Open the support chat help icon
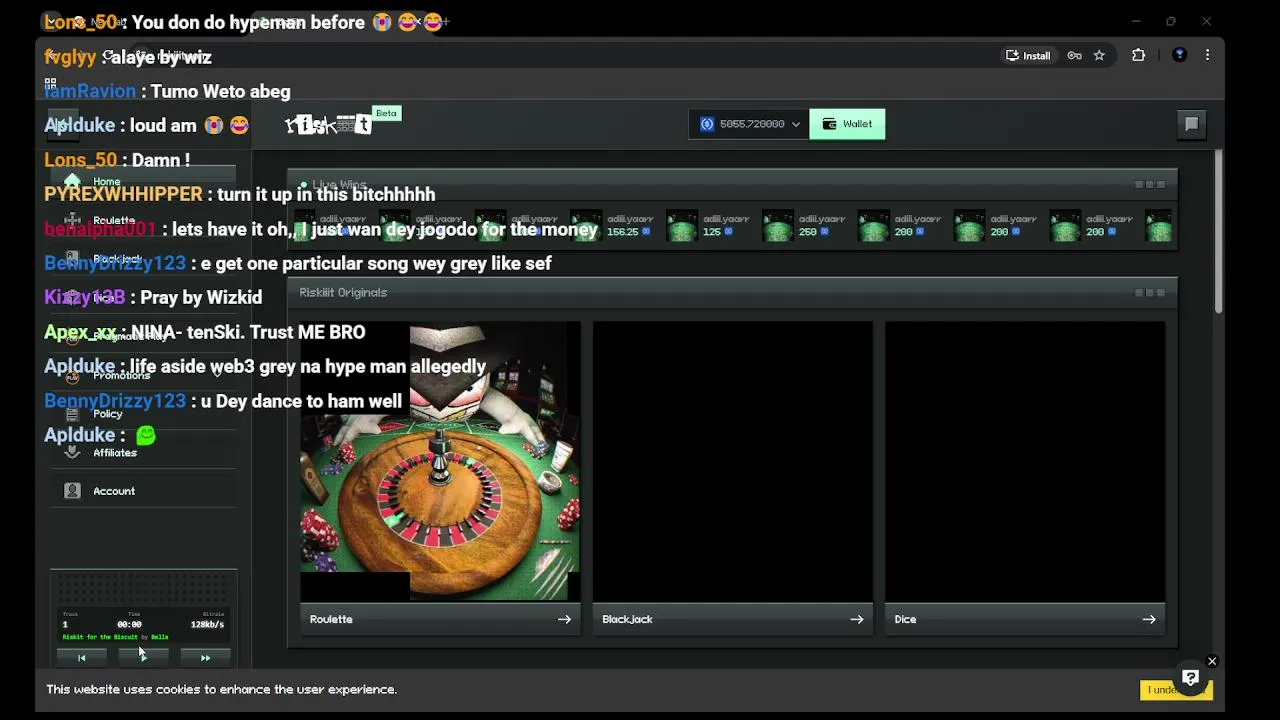Image resolution: width=1280 pixels, height=720 pixels. tap(1190, 678)
